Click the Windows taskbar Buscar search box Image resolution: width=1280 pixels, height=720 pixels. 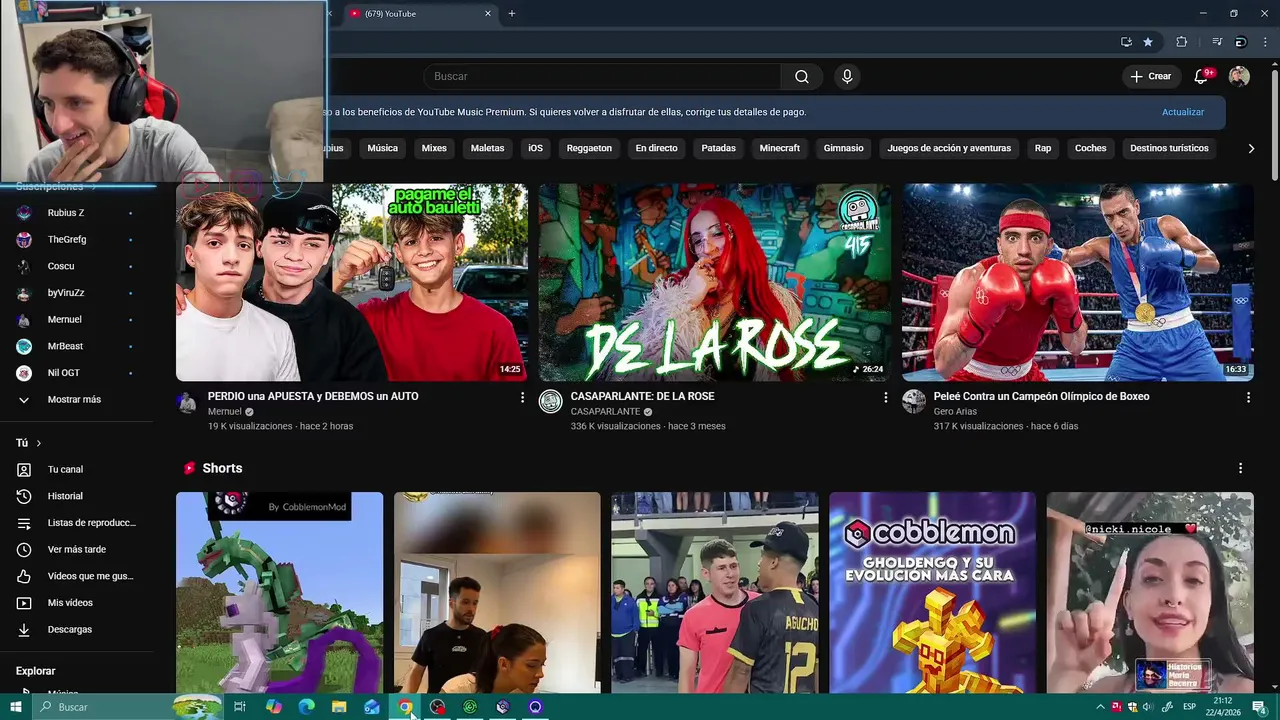(x=127, y=707)
